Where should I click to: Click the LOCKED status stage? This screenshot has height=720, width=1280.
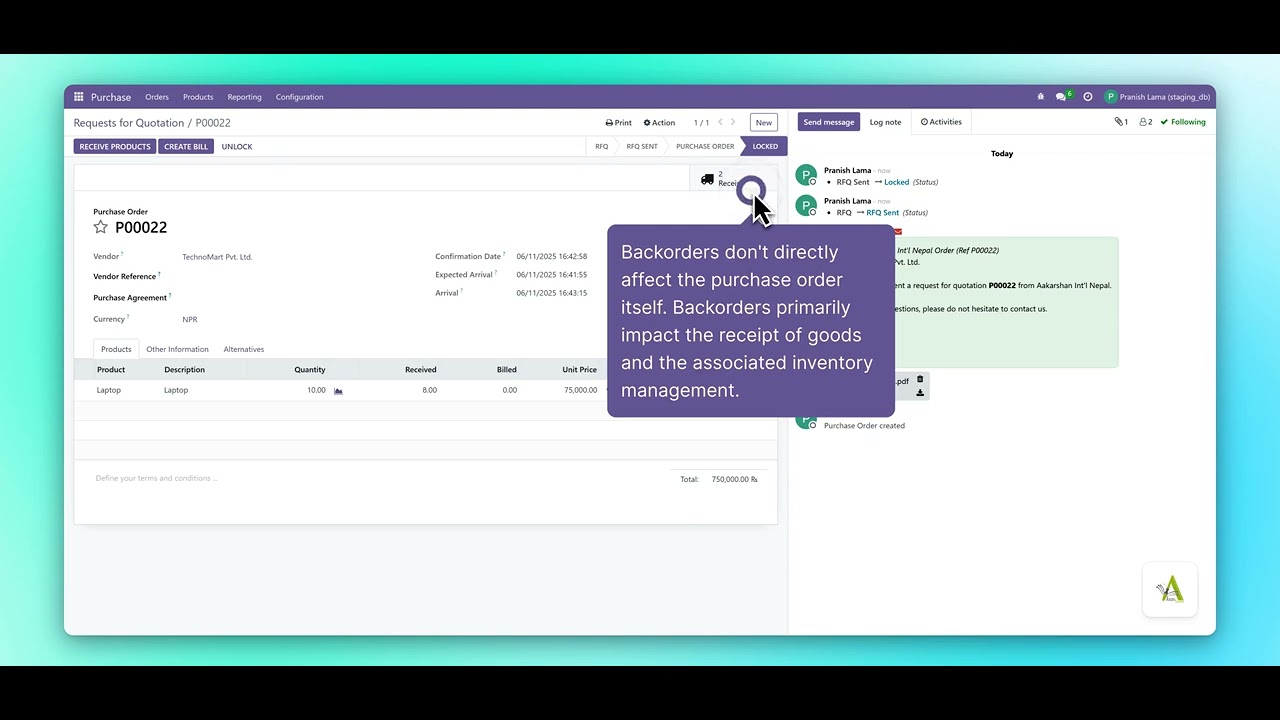pos(765,146)
